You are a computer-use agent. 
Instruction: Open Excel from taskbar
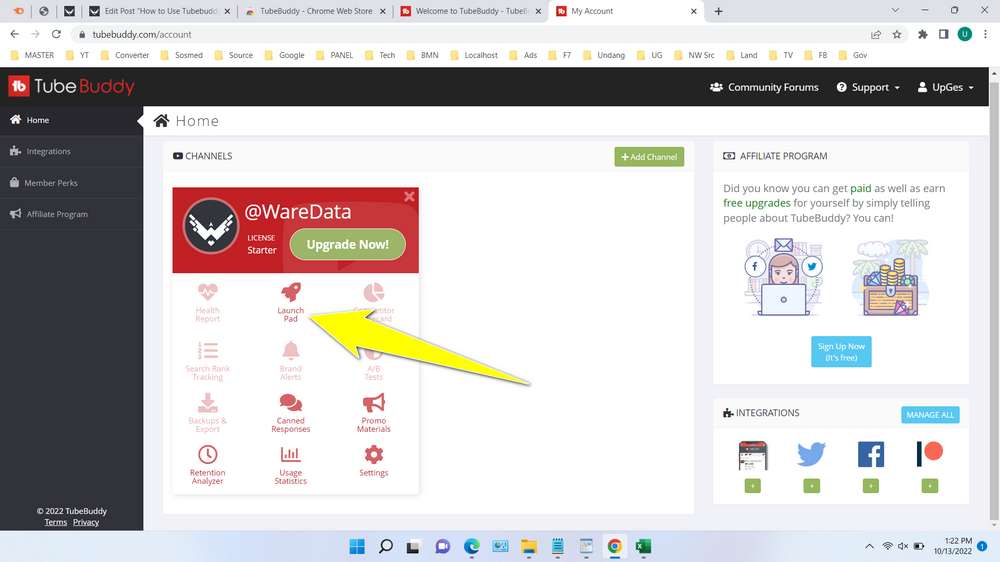pyautogui.click(x=643, y=547)
